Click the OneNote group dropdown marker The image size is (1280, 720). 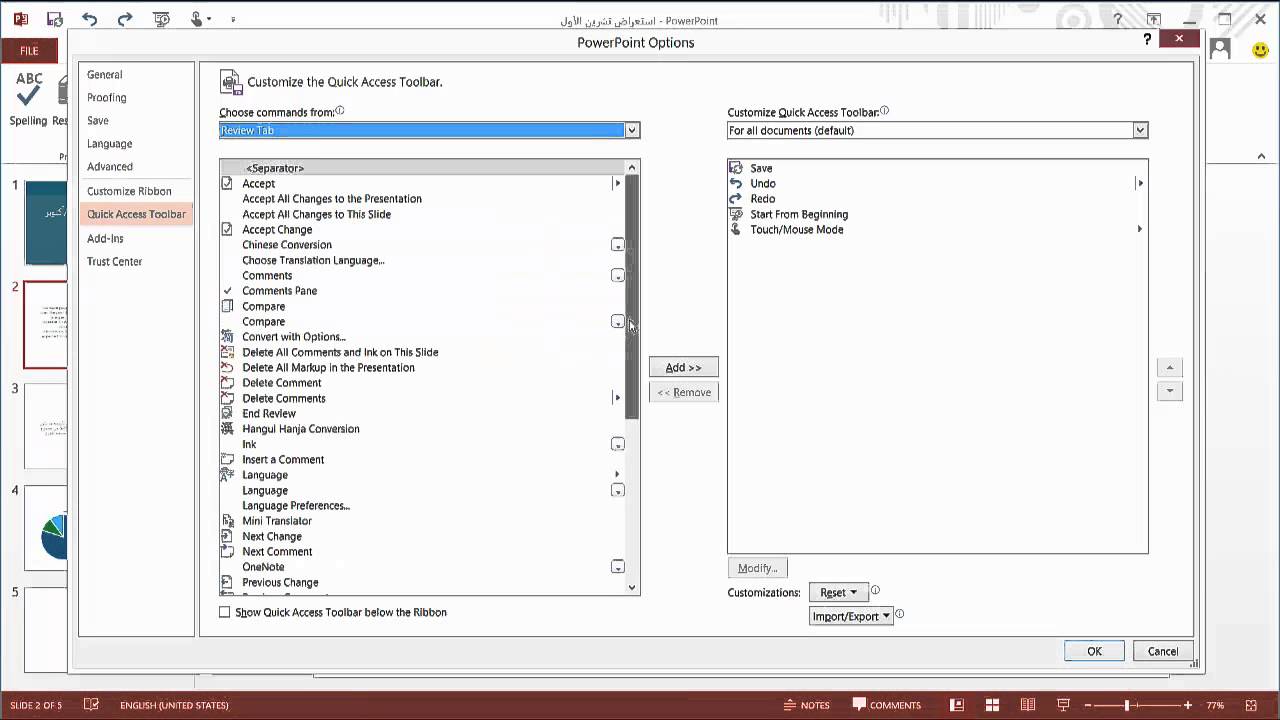pos(618,567)
